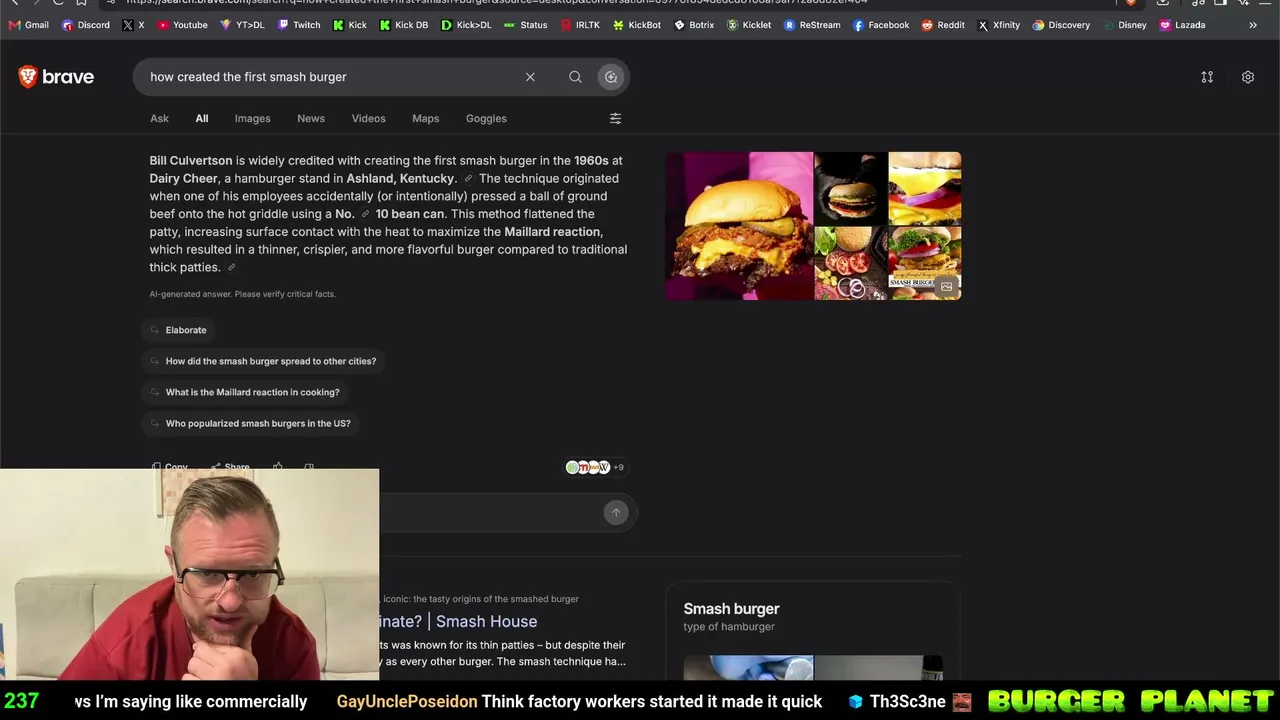1280x720 pixels.
Task: Open the X bookmark
Action: [133, 25]
